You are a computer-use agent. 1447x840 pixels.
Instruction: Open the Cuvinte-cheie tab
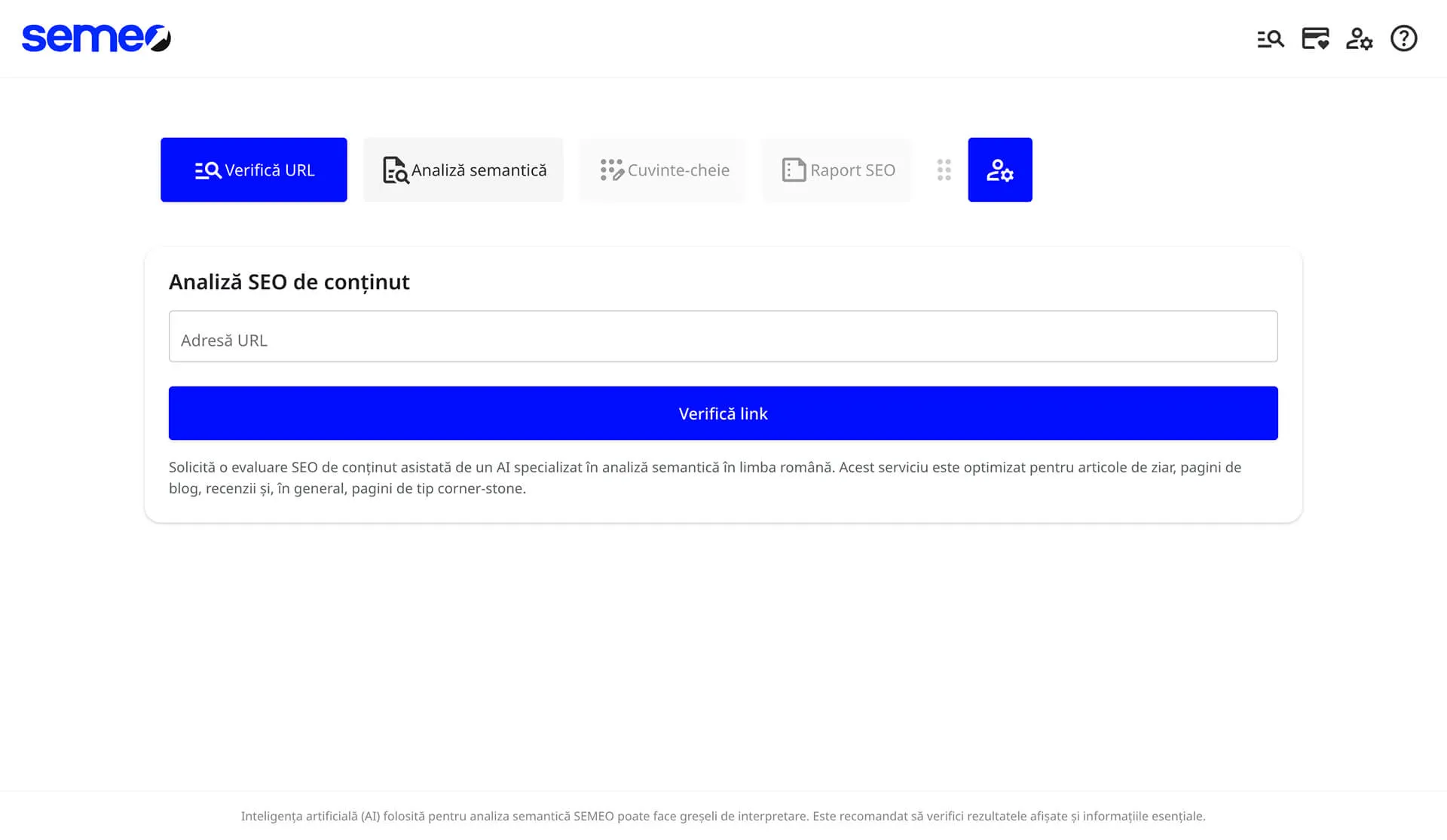point(662,170)
